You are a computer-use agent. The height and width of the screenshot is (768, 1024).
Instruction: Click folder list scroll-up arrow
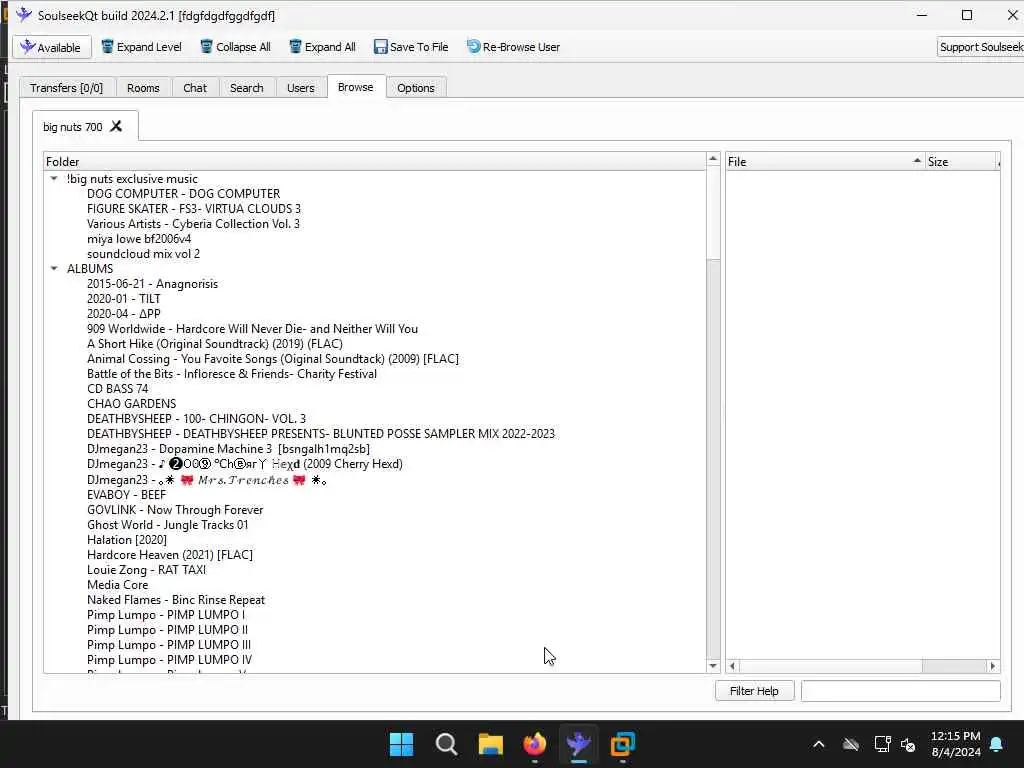713,159
